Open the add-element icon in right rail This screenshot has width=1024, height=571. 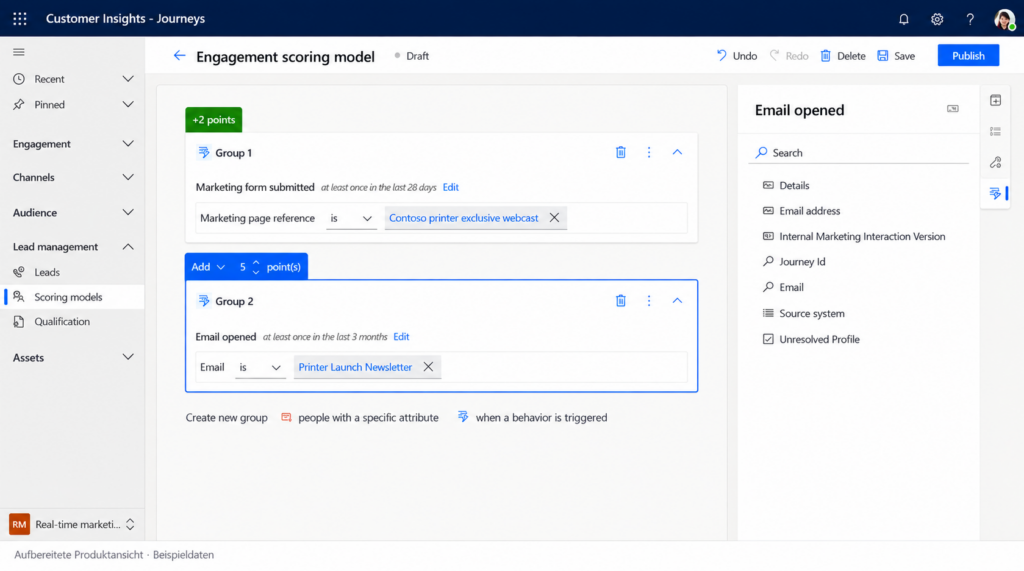pyautogui.click(x=995, y=101)
